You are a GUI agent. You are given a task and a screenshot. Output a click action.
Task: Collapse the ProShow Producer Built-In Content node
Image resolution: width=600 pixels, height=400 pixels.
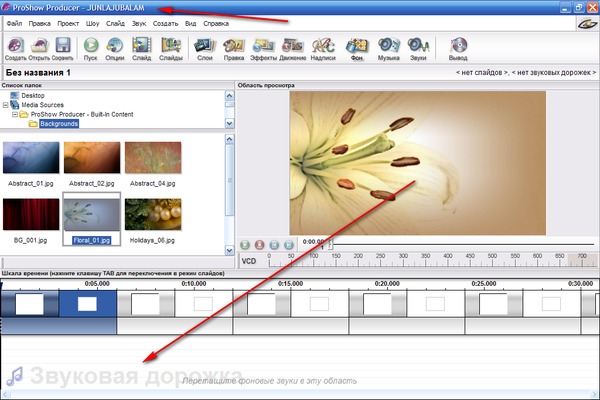(15, 114)
